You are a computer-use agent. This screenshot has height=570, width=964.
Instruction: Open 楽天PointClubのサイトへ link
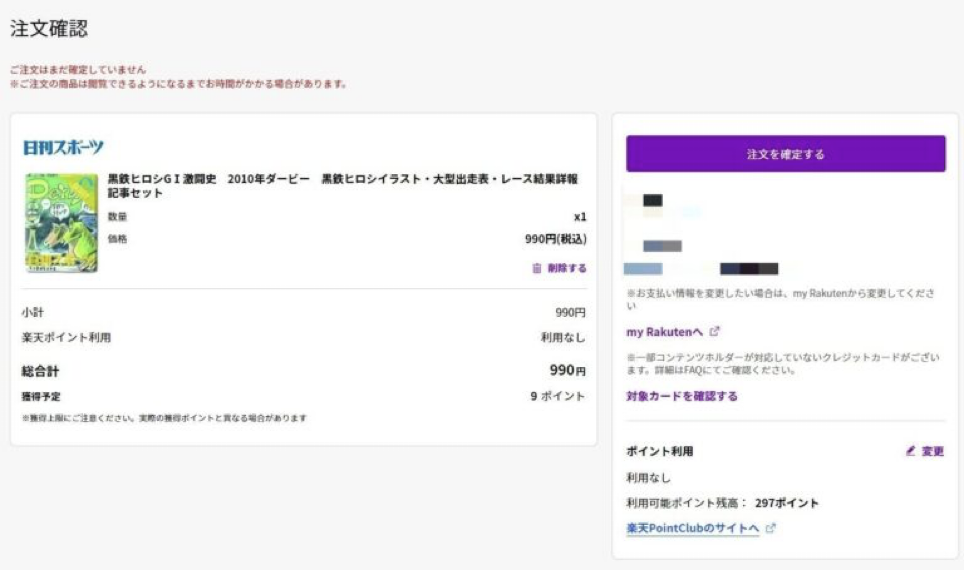coord(693,528)
